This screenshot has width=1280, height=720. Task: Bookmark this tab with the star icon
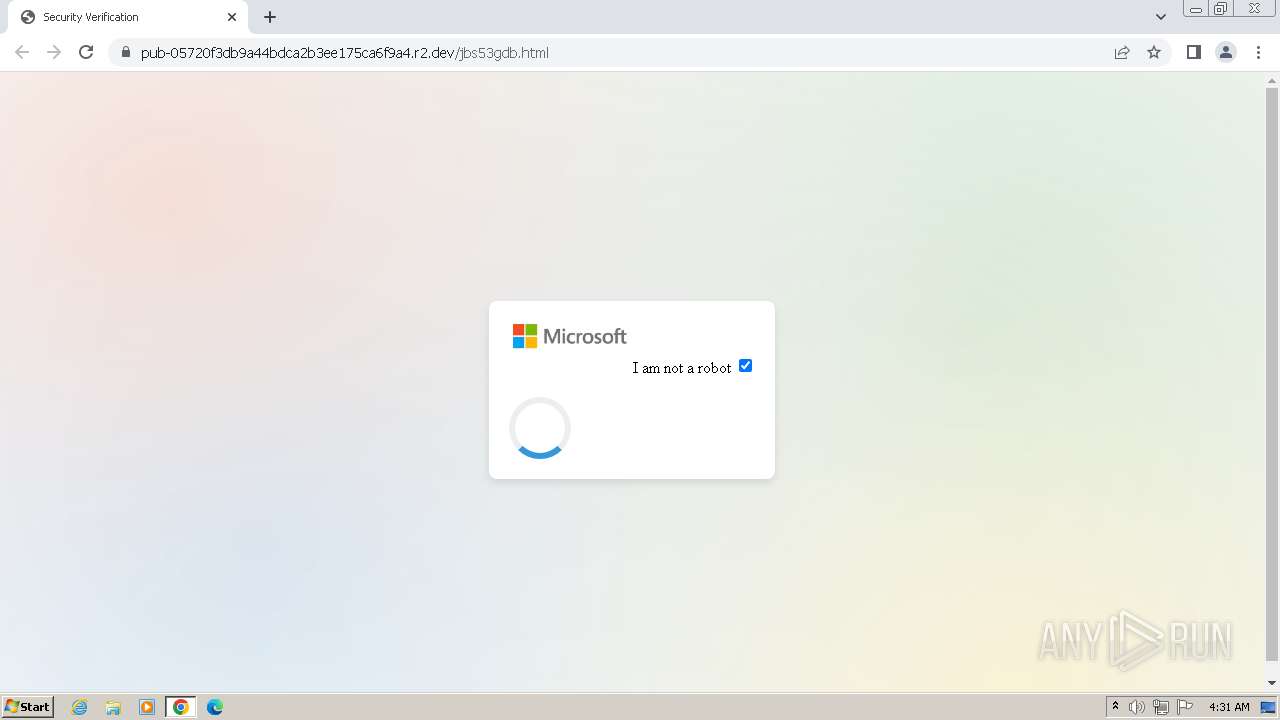(1154, 52)
